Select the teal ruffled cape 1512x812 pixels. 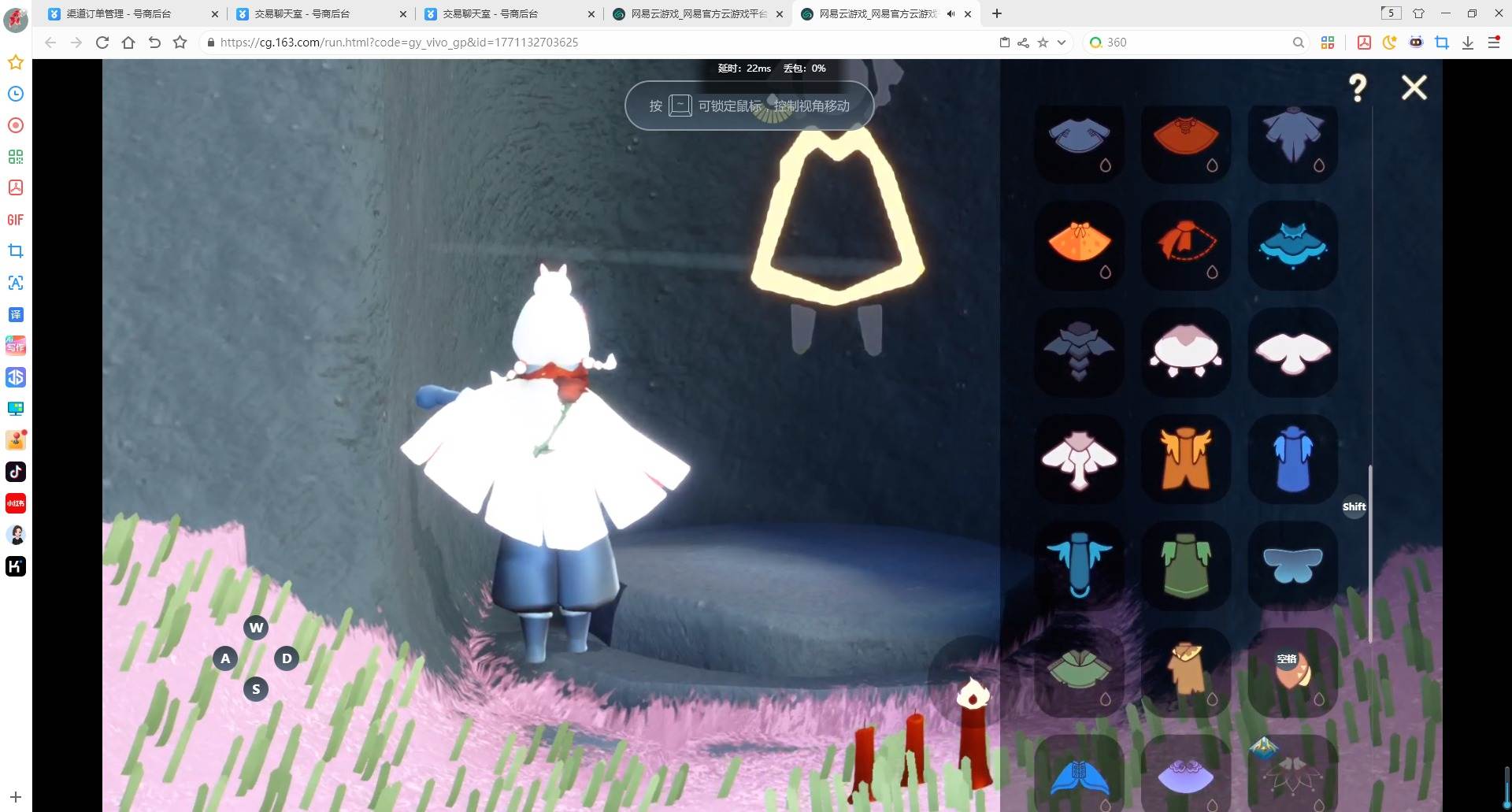(x=1293, y=245)
